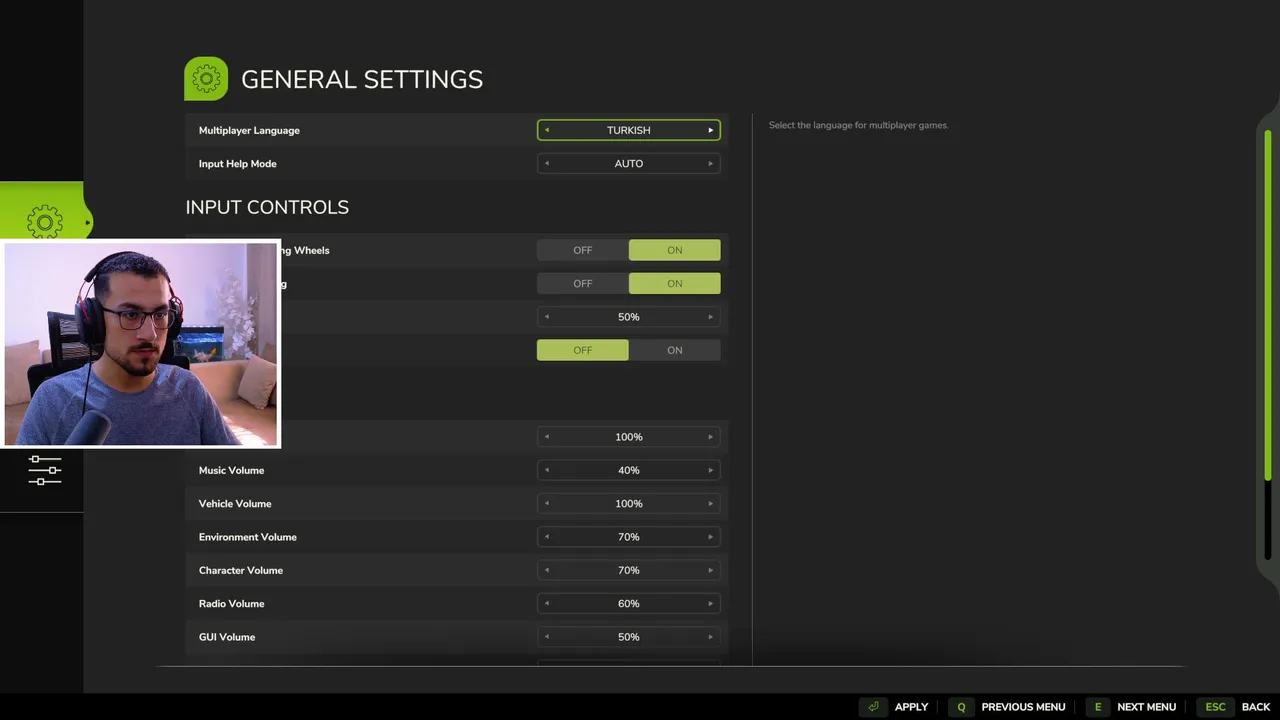Change Input Help Mode with the right arrow
The width and height of the screenshot is (1280, 720).
(711, 164)
